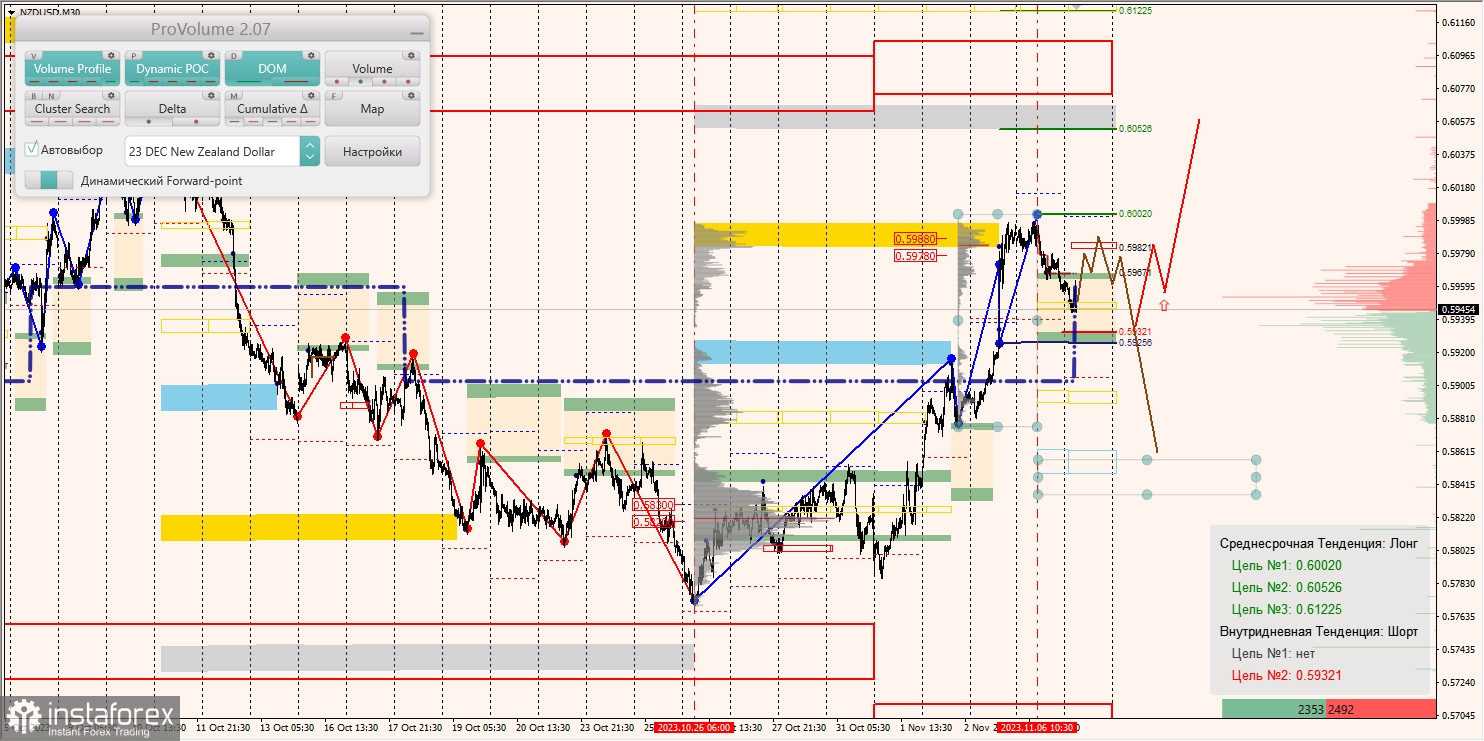1484x741 pixels.
Task: Open Volume gear settings
Action: point(411,55)
